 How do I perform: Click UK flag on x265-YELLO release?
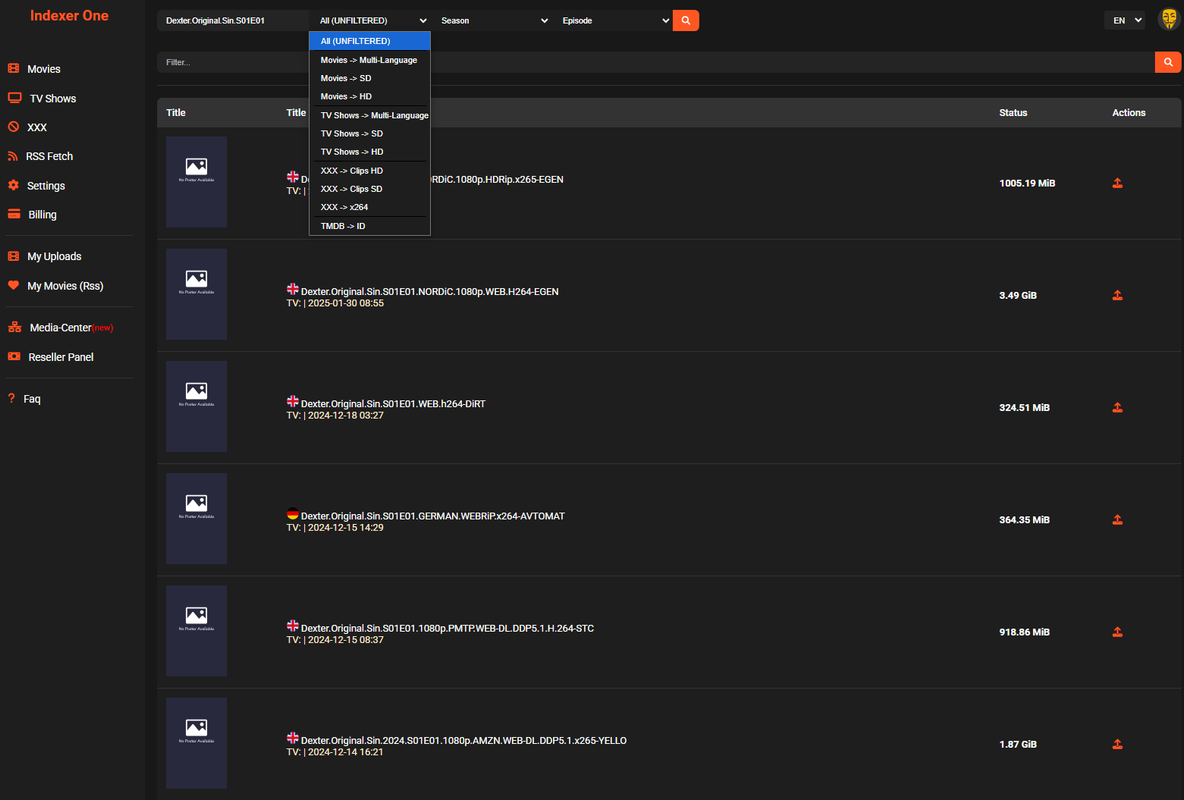[292, 738]
